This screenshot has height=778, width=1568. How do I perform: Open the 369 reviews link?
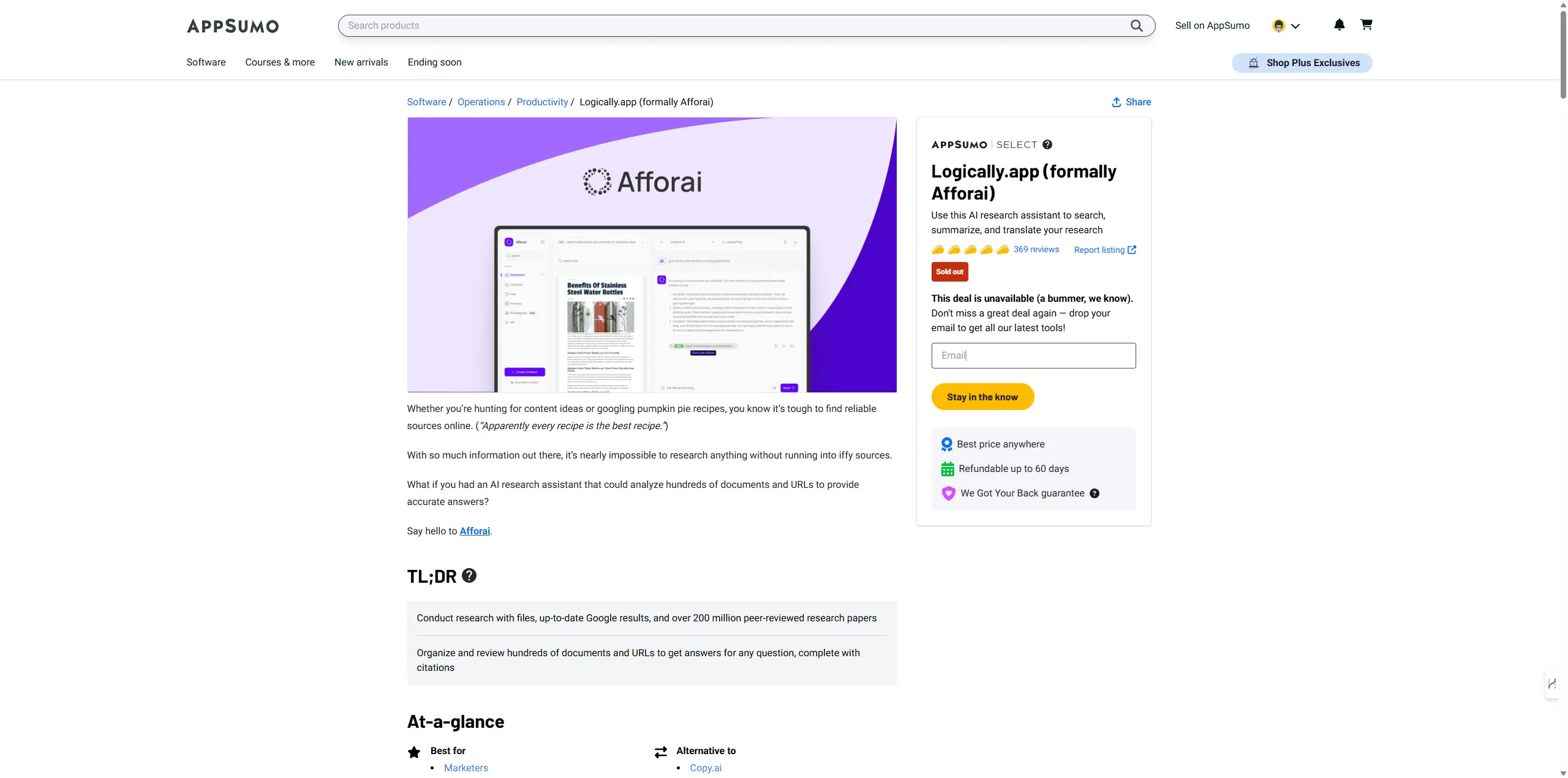(1036, 250)
